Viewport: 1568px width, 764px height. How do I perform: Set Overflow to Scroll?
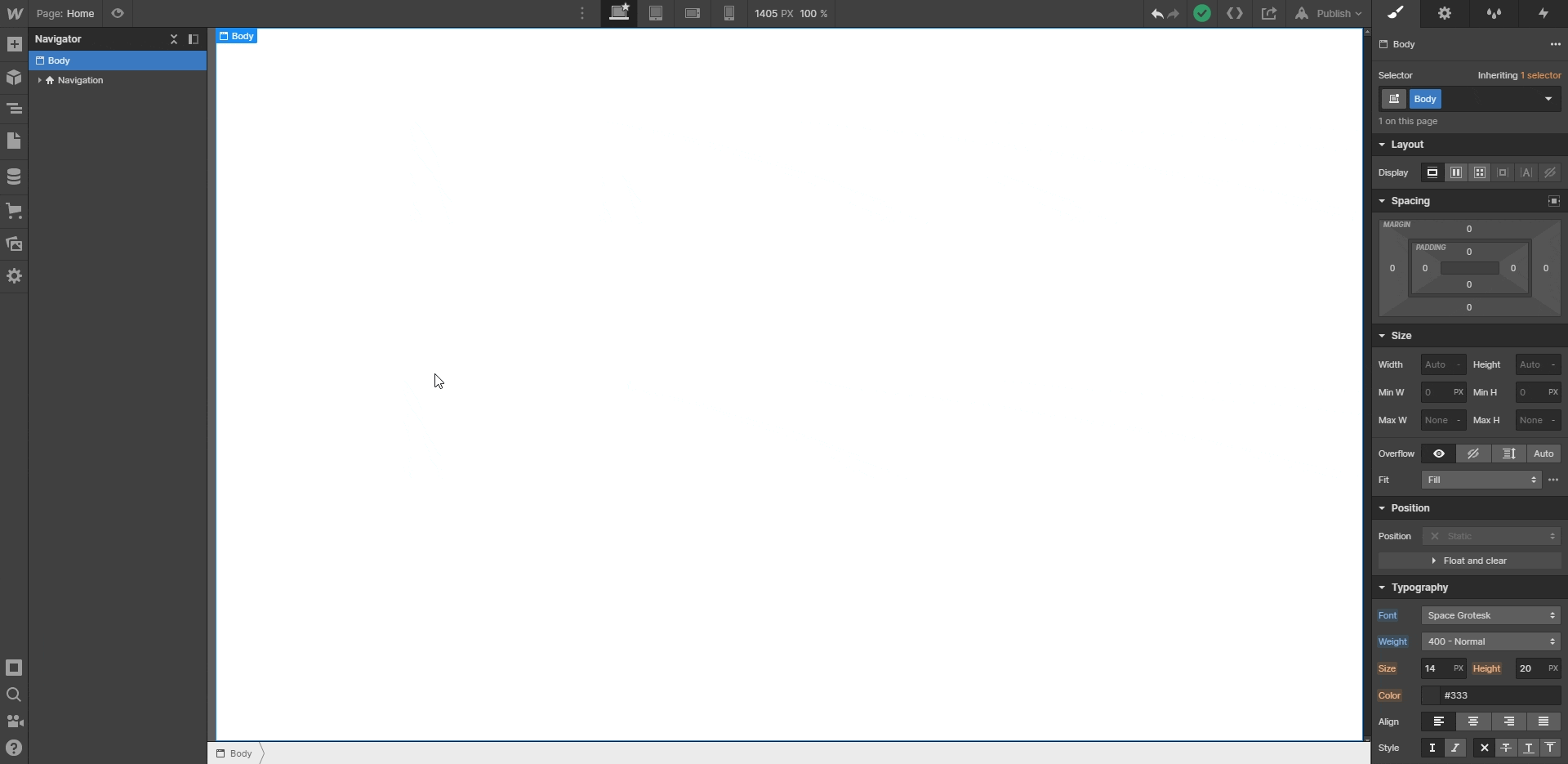(1508, 453)
